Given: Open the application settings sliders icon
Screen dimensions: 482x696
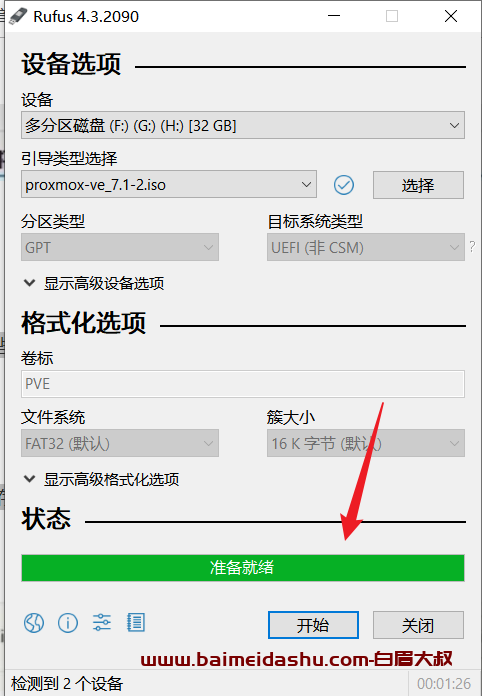Looking at the screenshot, I should tap(102, 622).
